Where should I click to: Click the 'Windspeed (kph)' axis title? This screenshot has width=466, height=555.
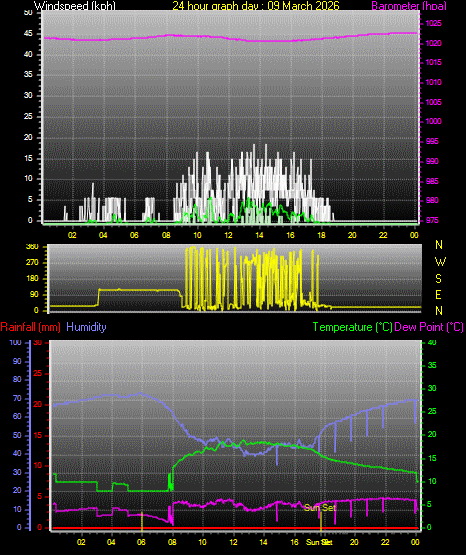pos(75,6)
